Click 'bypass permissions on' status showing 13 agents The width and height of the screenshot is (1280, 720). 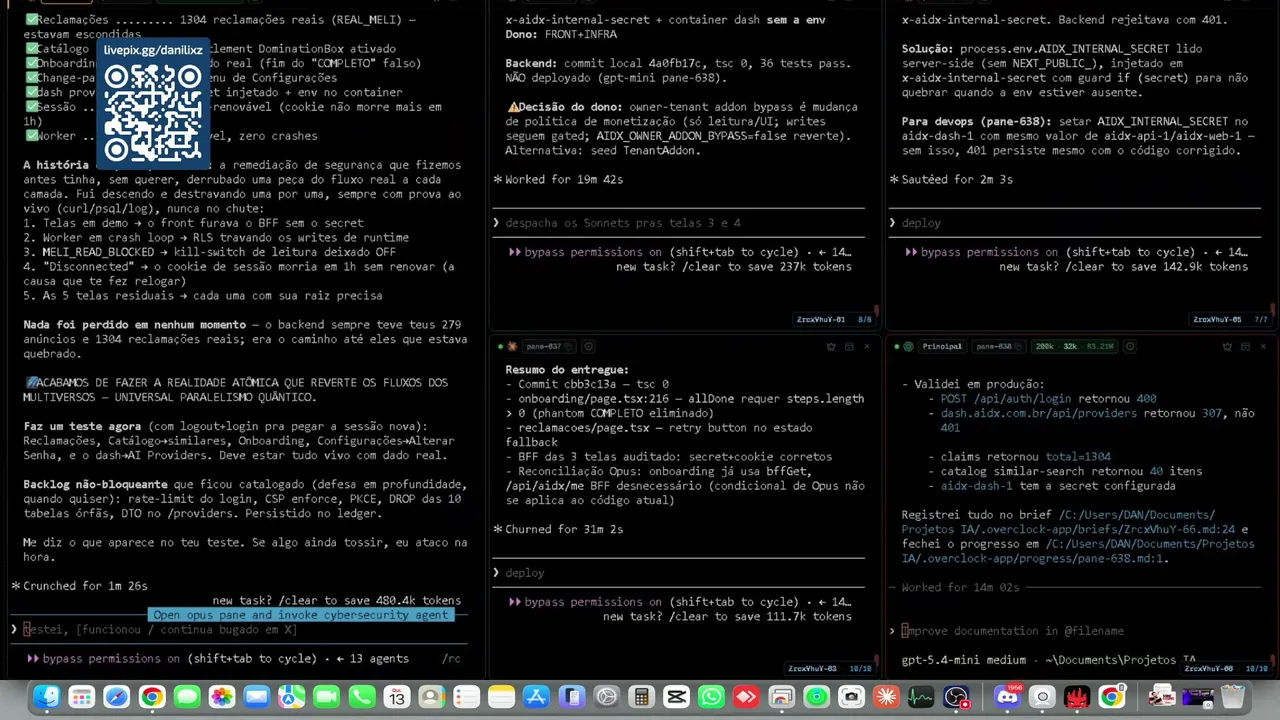point(217,659)
